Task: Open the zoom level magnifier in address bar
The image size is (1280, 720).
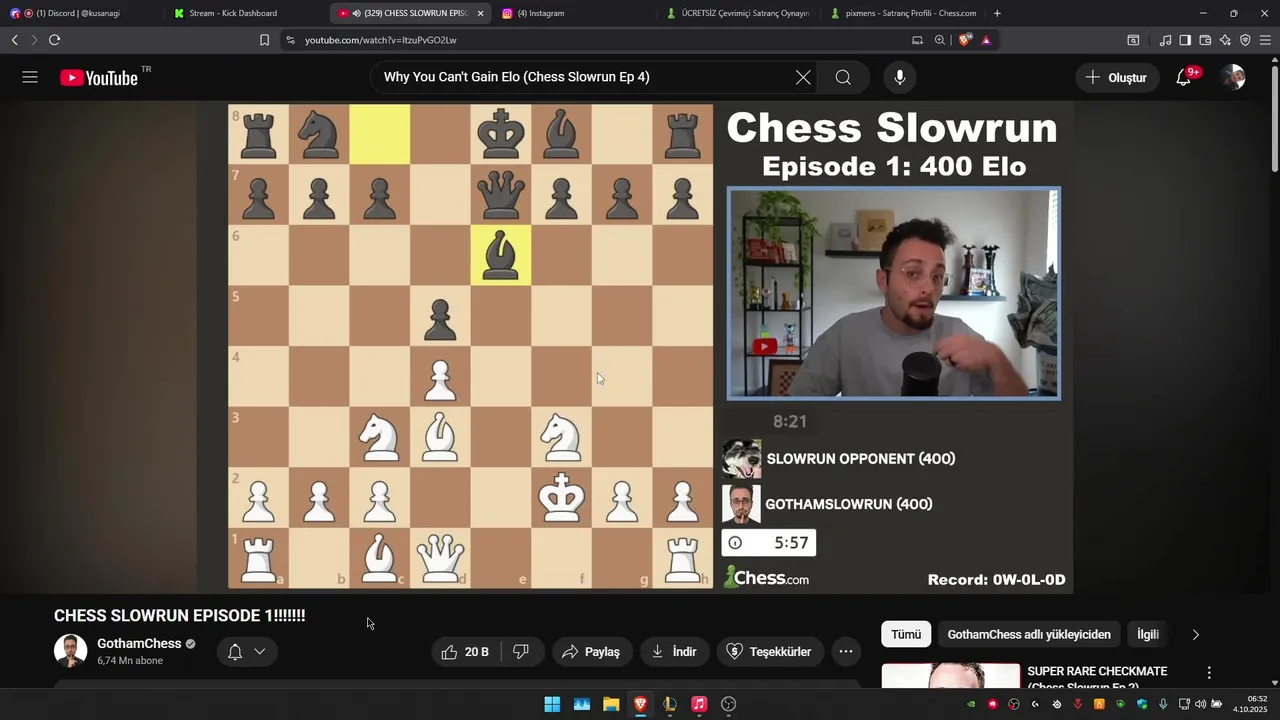Action: click(x=940, y=40)
